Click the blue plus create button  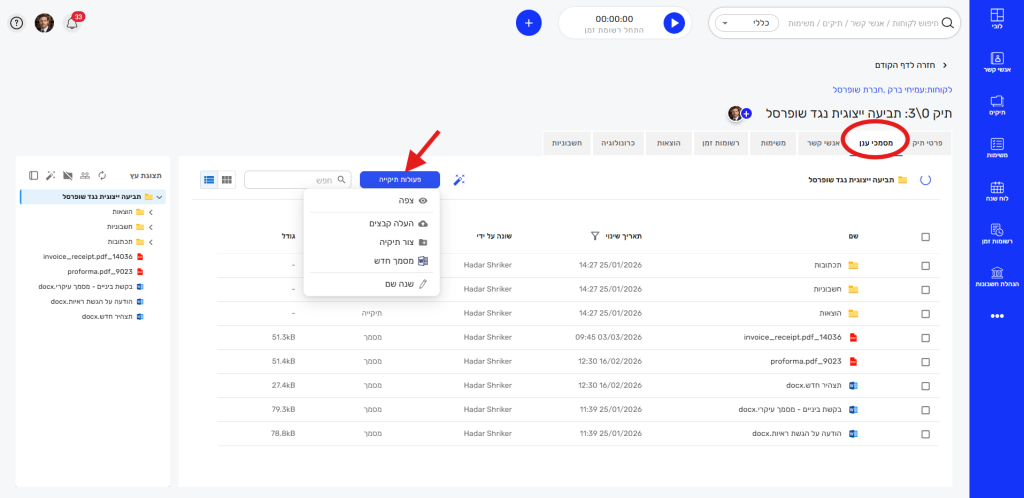point(529,21)
